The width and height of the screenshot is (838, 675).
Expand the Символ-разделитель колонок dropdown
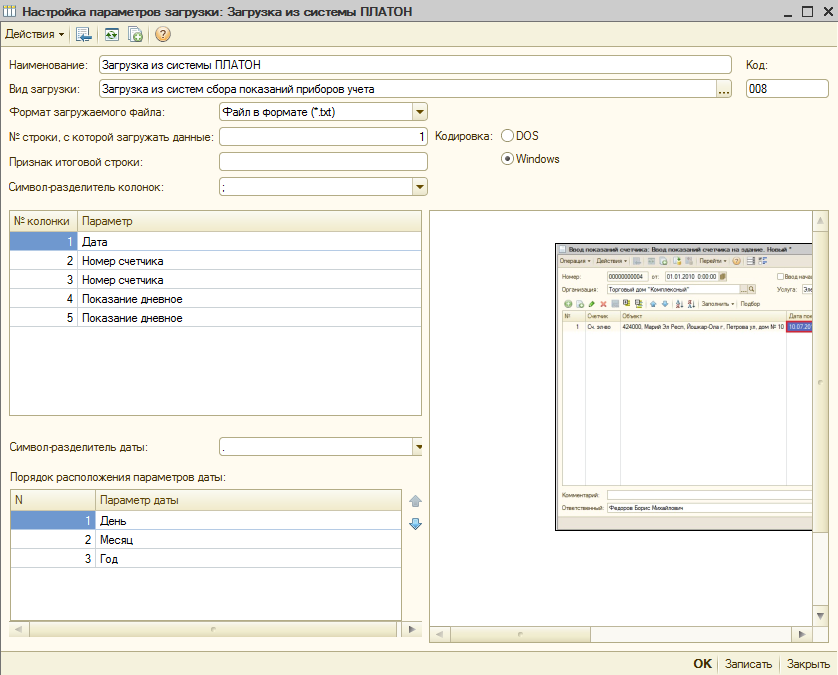coord(420,187)
